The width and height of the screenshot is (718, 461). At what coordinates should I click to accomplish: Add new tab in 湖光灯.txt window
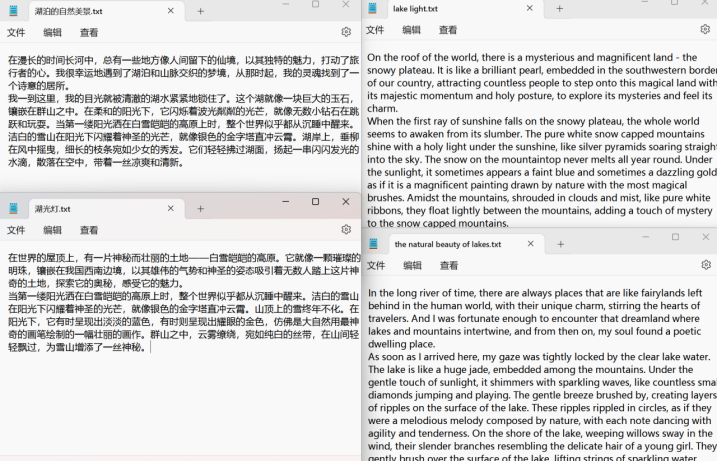click(x=201, y=209)
